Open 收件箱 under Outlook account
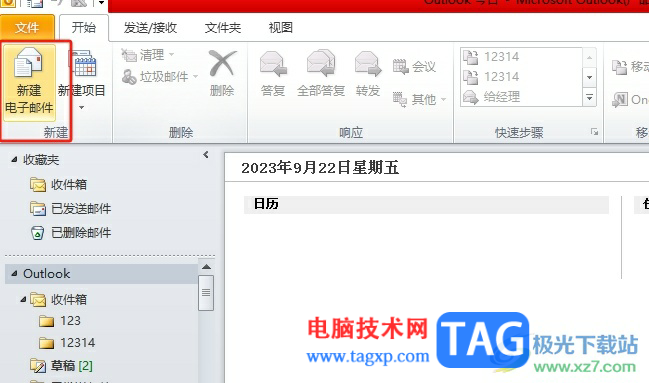The image size is (649, 383). (x=58, y=299)
